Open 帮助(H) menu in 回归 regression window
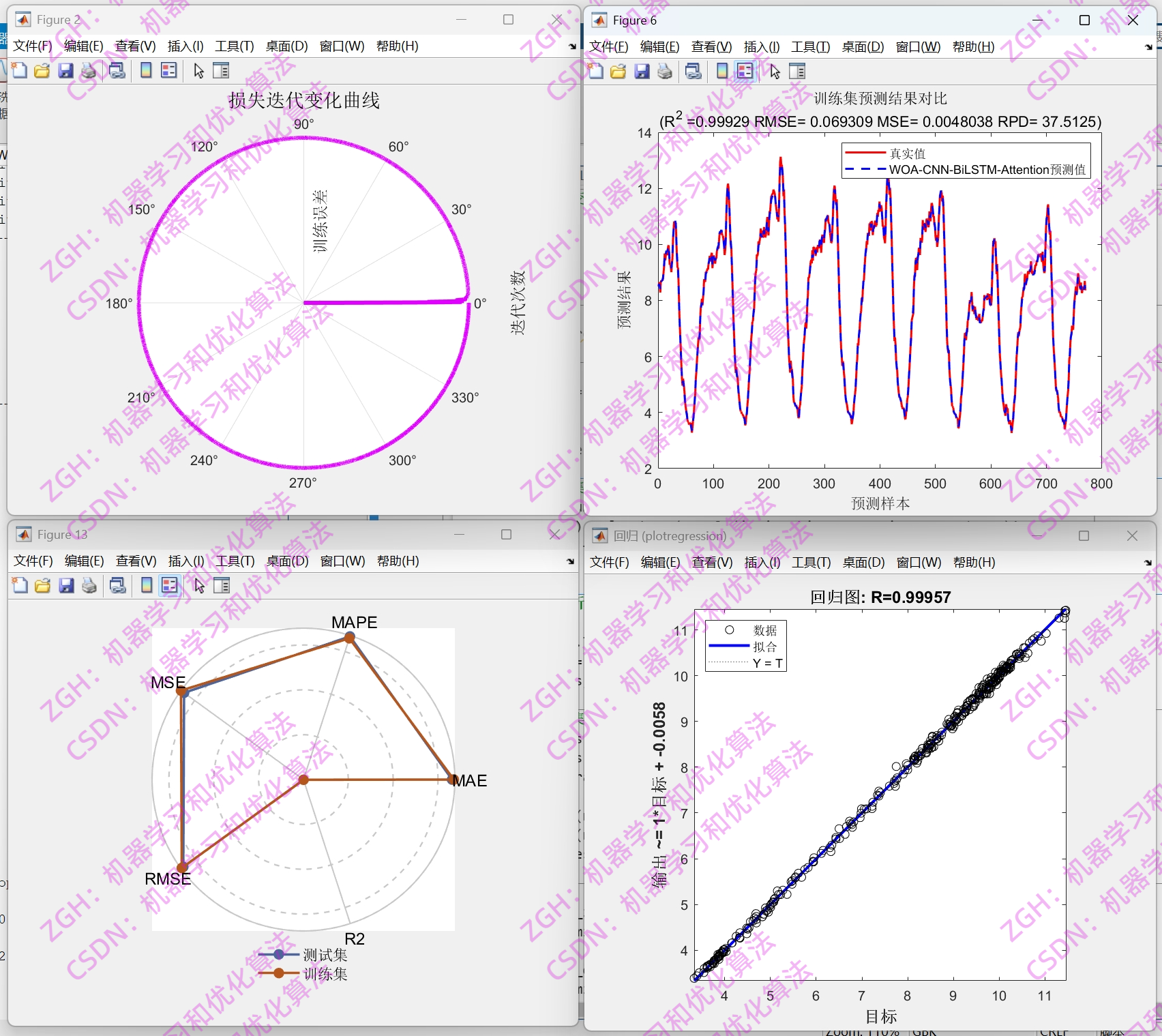 (x=974, y=562)
